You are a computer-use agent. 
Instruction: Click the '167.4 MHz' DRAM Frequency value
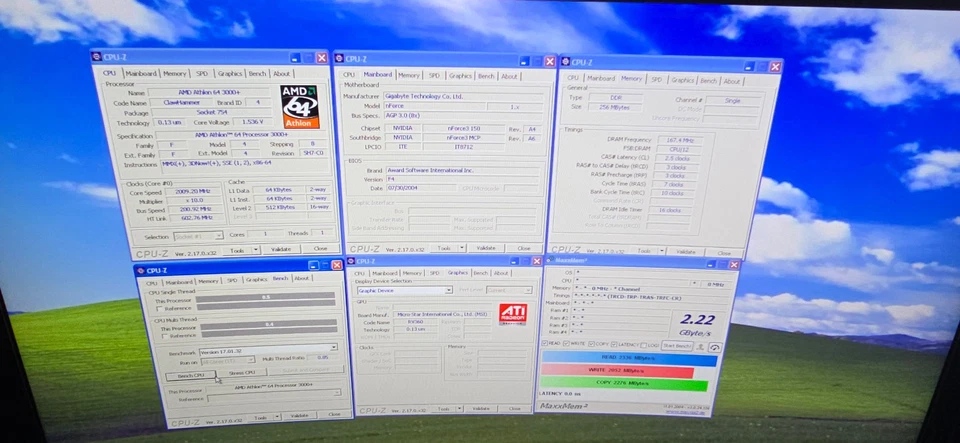pos(680,140)
